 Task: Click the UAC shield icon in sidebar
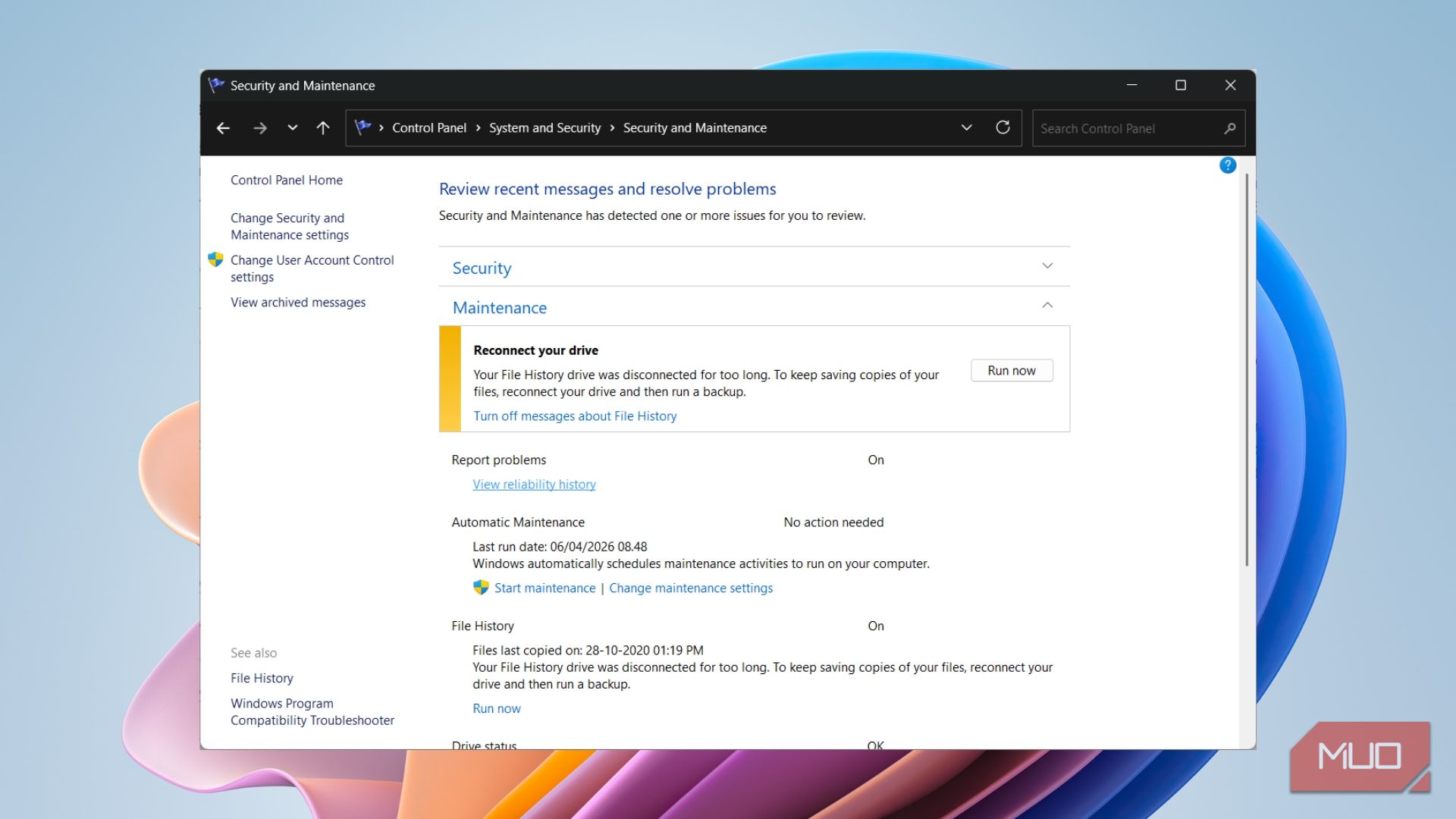click(x=215, y=259)
